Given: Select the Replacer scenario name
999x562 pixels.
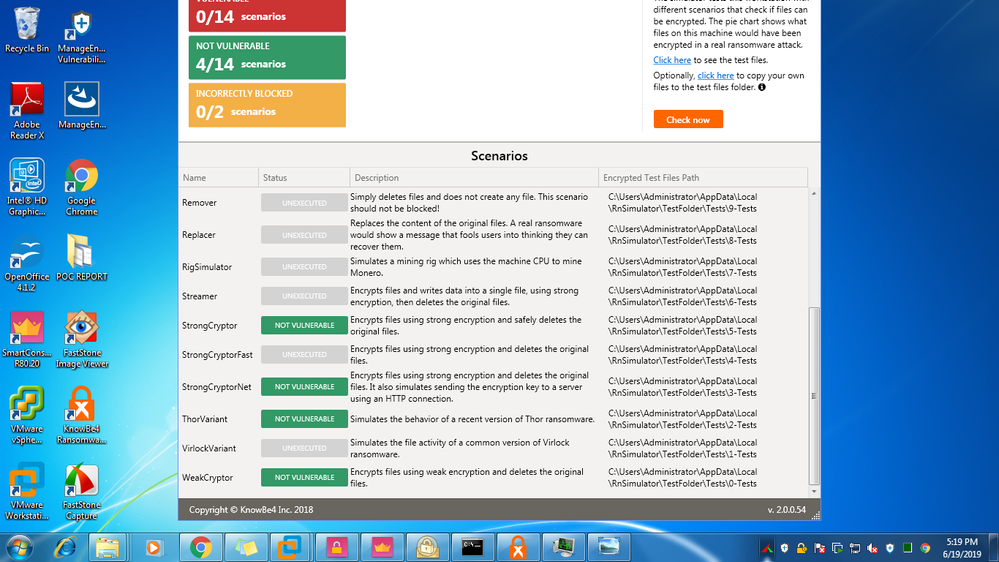Looking at the screenshot, I should 199,234.
